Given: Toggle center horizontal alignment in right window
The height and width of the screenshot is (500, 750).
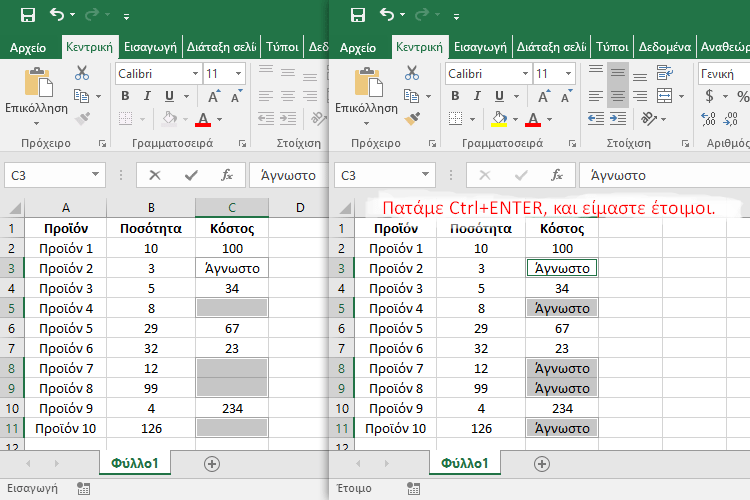Looking at the screenshot, I should pyautogui.click(x=618, y=96).
